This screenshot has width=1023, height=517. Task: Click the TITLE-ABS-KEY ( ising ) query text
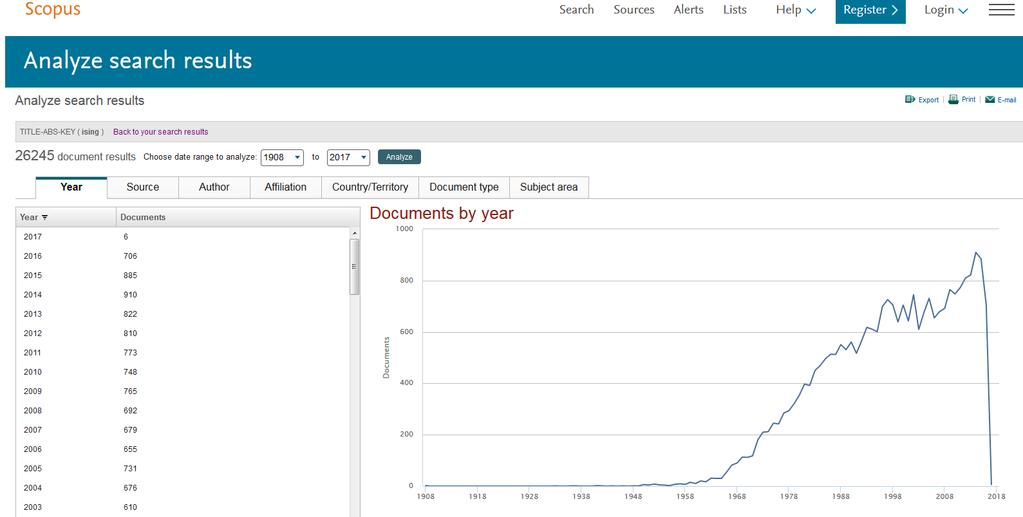click(x=62, y=132)
